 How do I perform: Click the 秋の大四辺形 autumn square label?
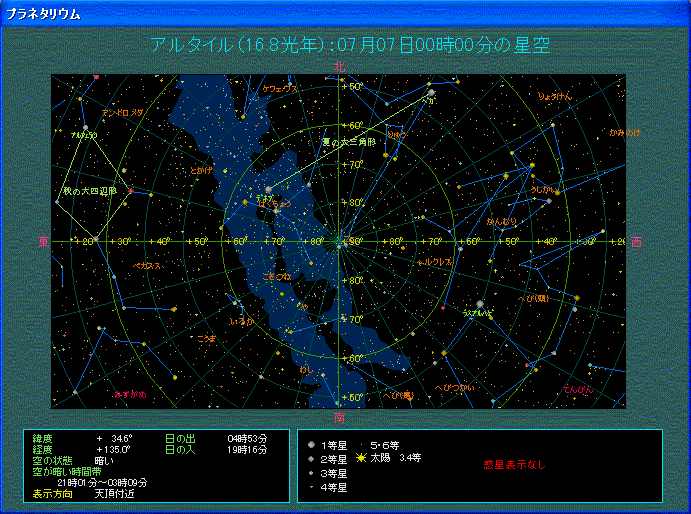[x=90, y=190]
